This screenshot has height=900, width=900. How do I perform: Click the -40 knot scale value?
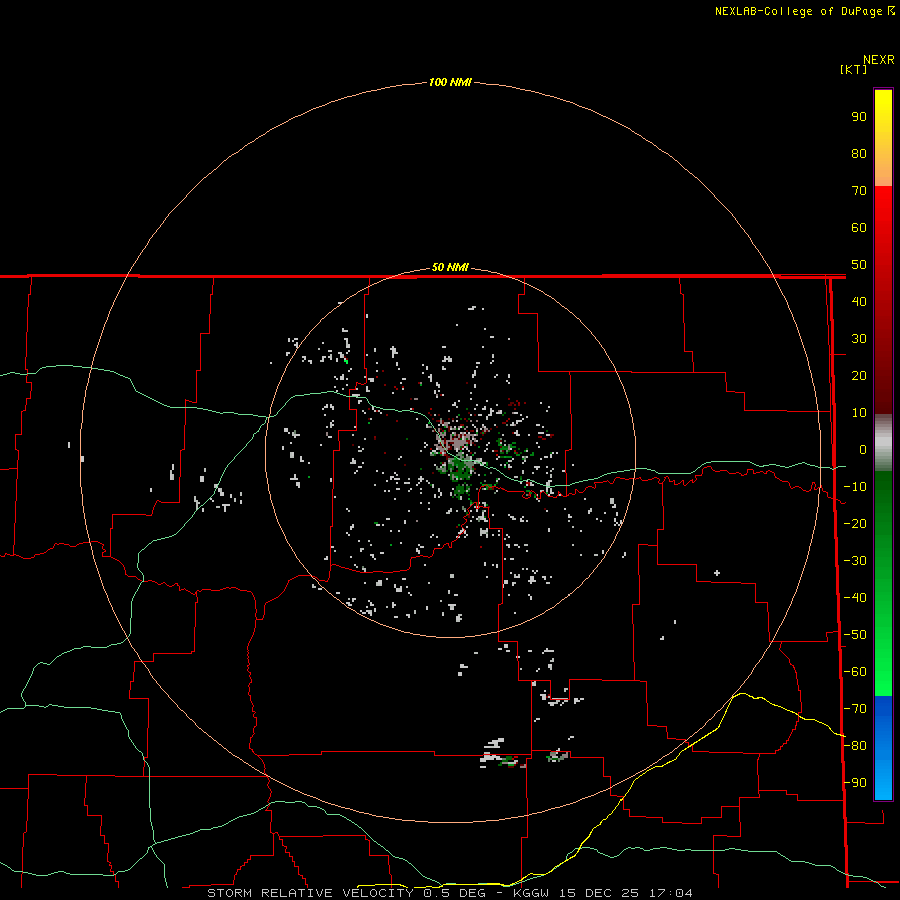(855, 598)
